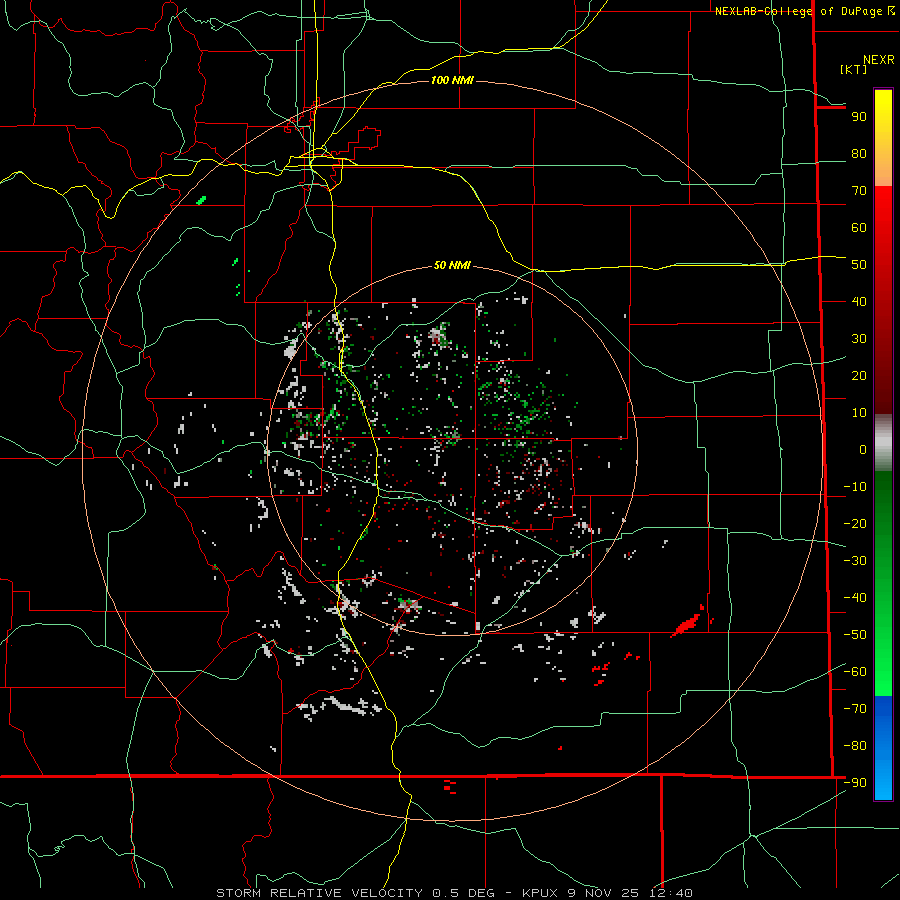
Task: Select the -20 knot scale label
Action: coord(855,523)
